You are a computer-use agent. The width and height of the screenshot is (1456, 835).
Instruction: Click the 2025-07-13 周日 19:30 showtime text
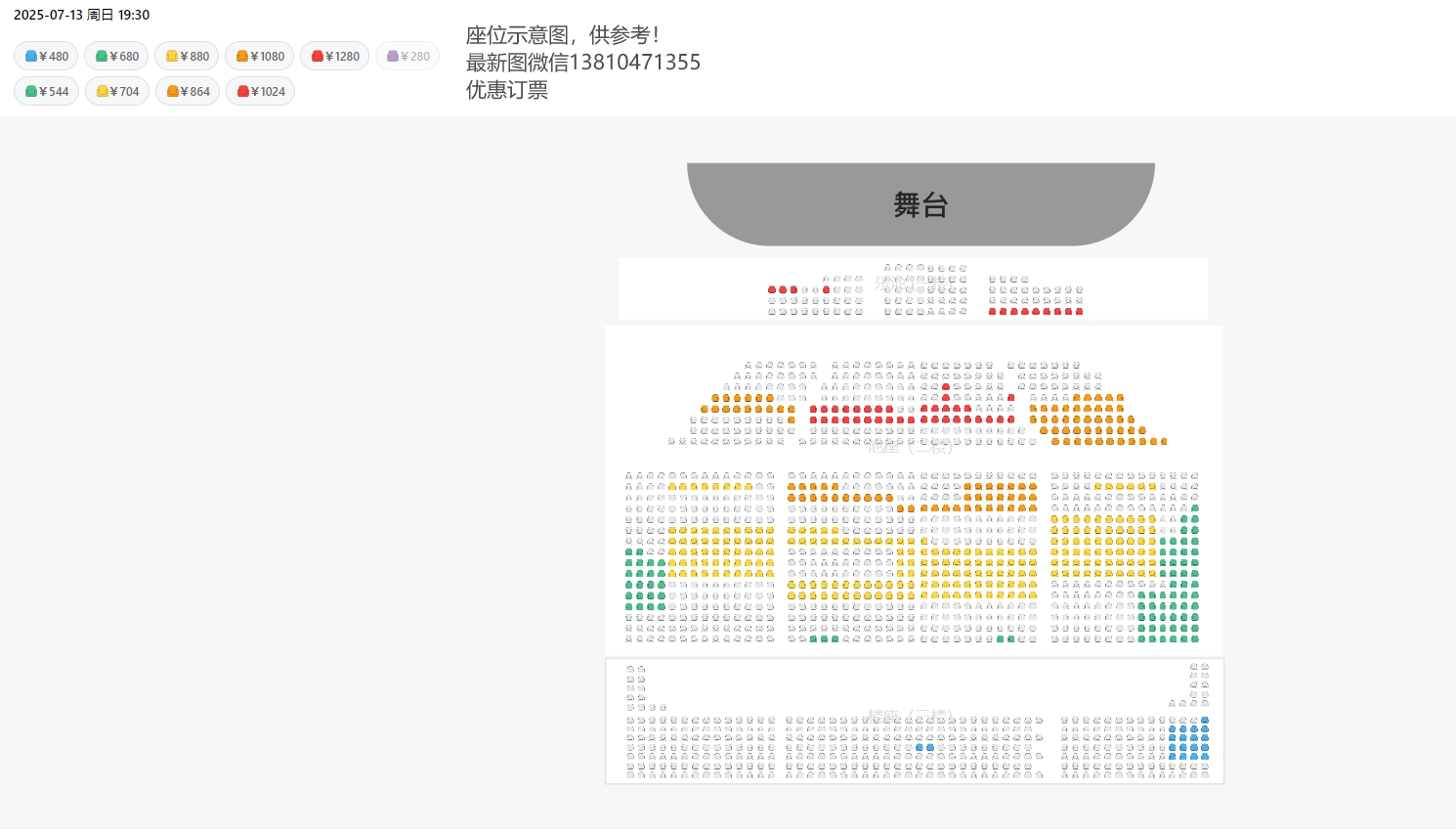[81, 15]
